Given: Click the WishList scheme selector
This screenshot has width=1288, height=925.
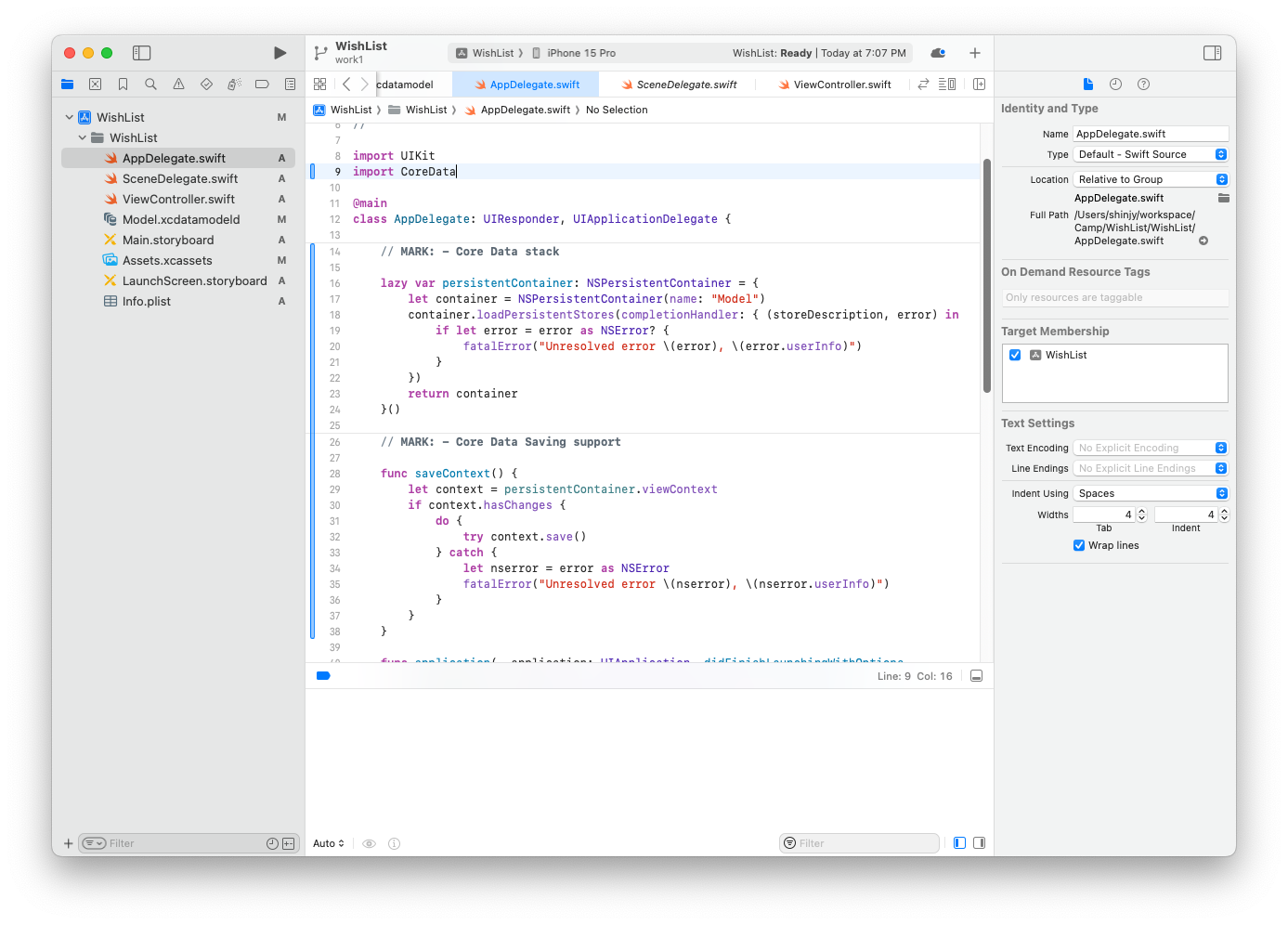Looking at the screenshot, I should 485,53.
